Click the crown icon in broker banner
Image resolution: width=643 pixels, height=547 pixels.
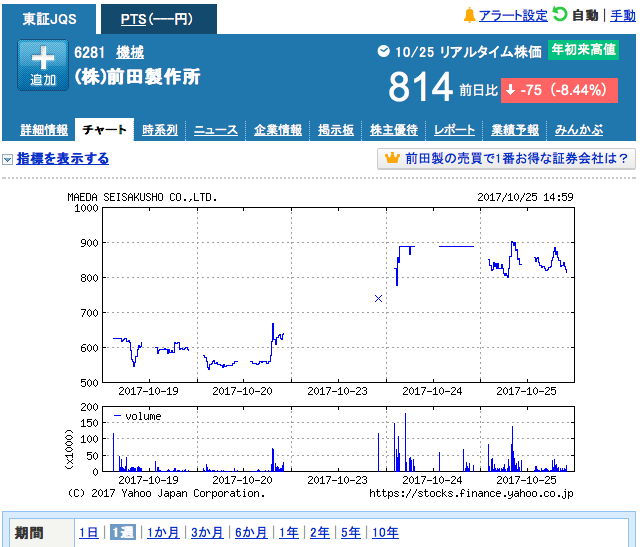point(392,158)
